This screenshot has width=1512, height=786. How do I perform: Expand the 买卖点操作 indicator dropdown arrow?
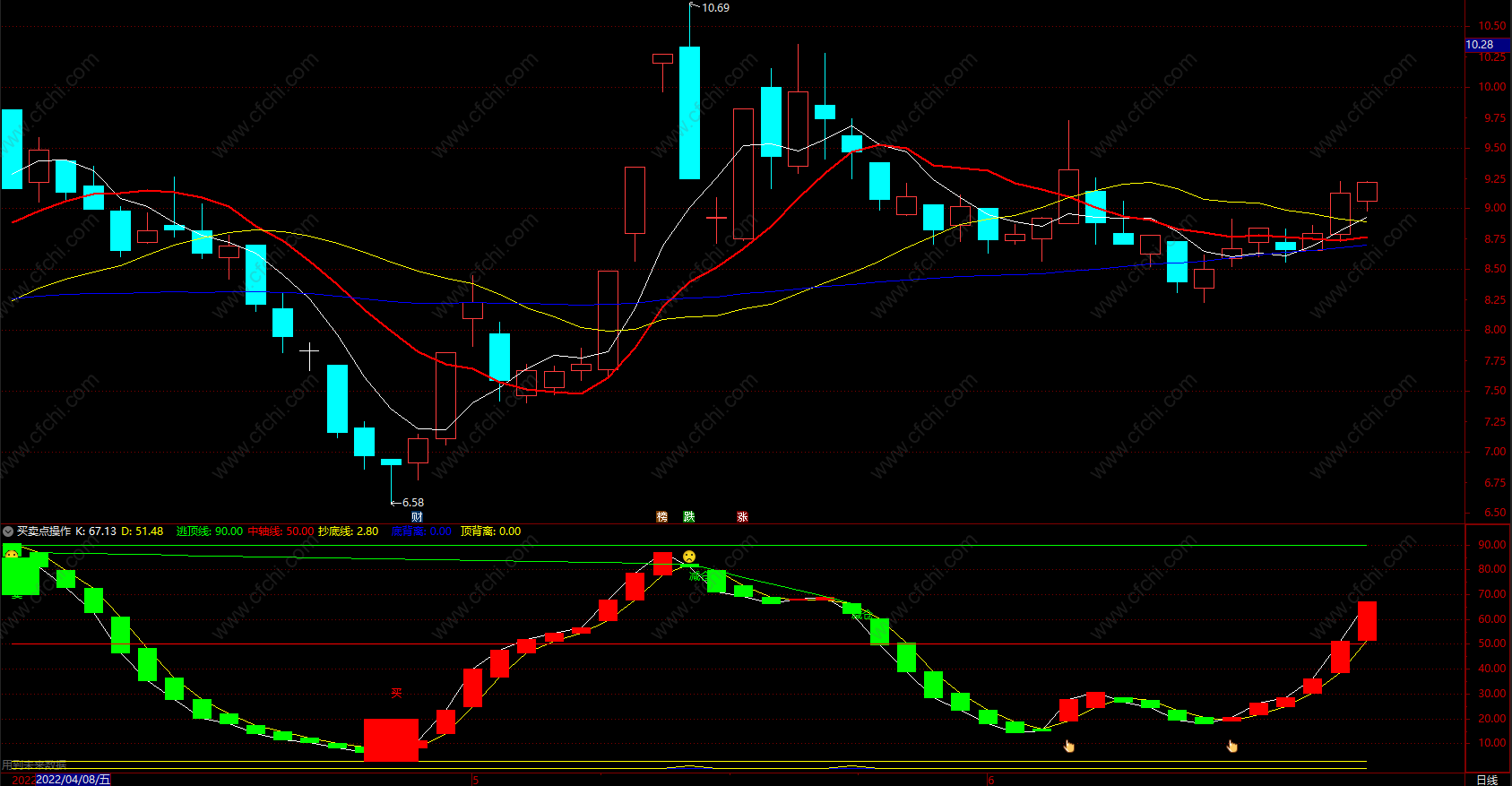pos(8,531)
